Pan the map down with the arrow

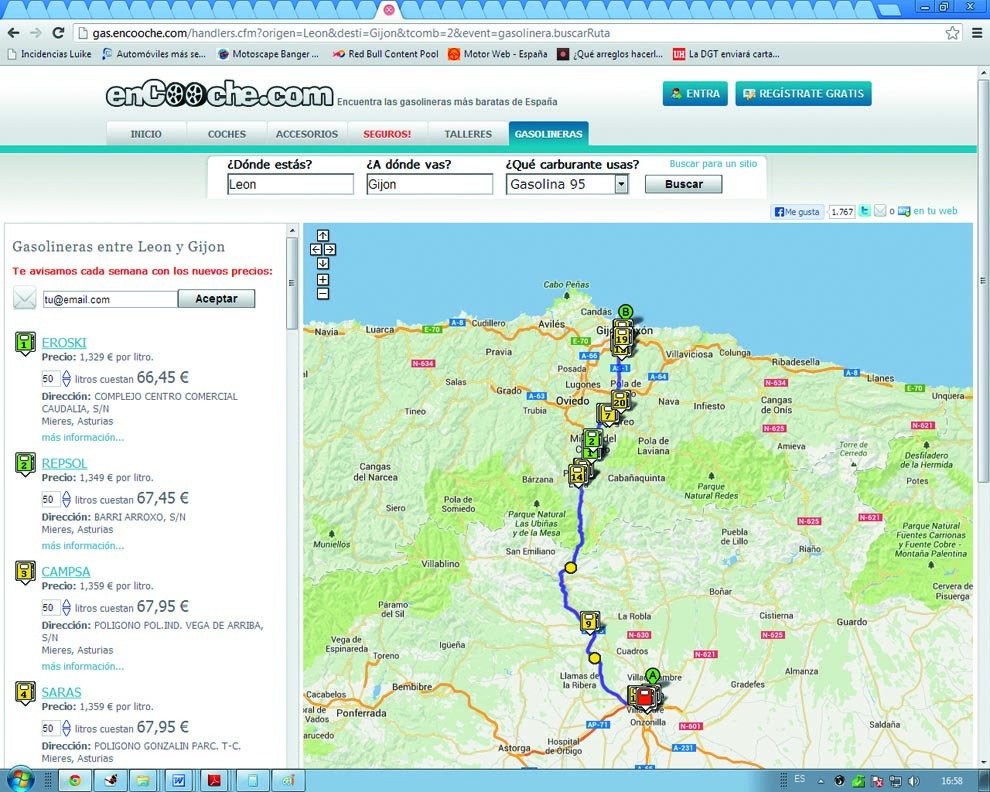click(x=323, y=263)
